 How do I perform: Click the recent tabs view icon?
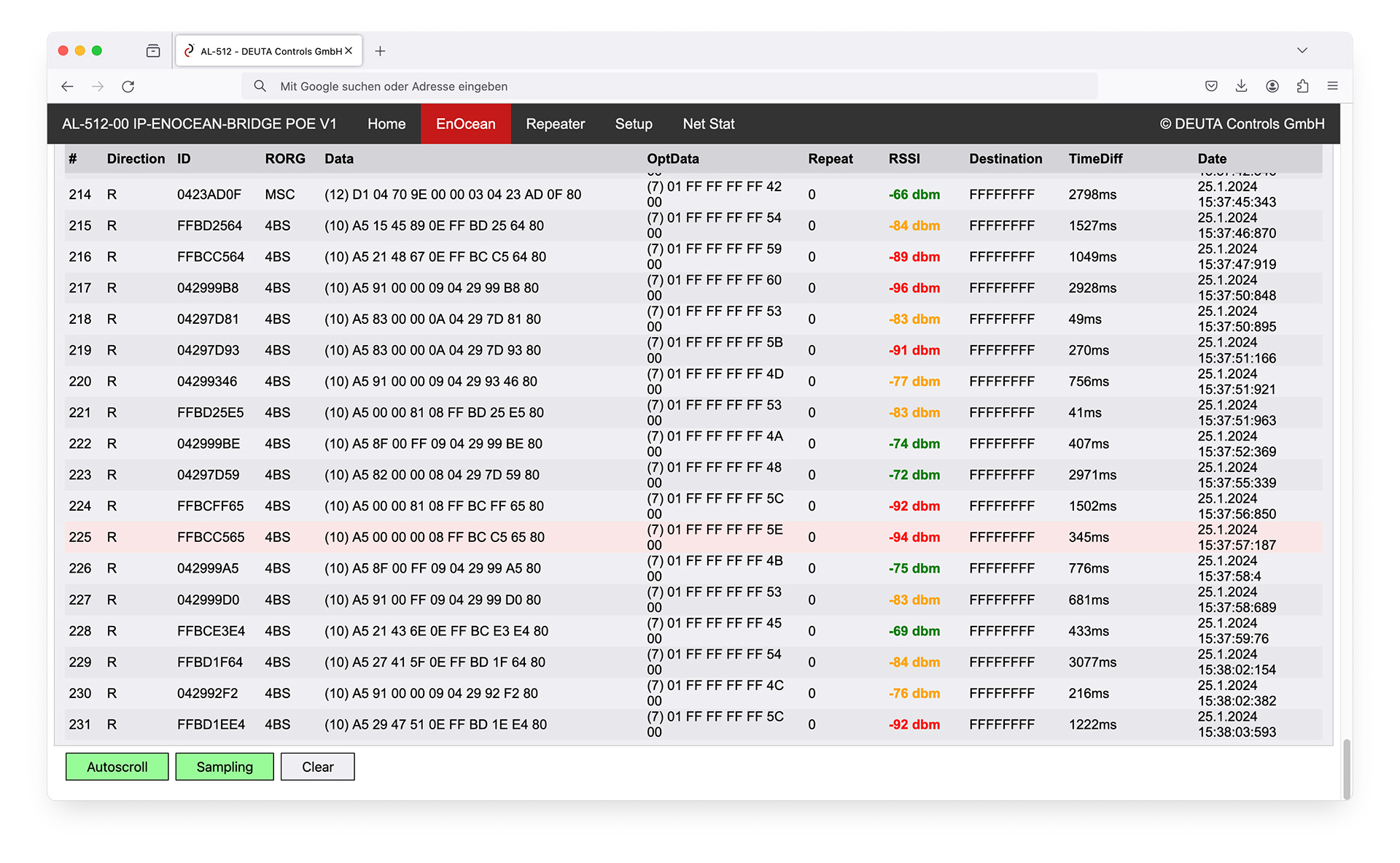point(153,51)
